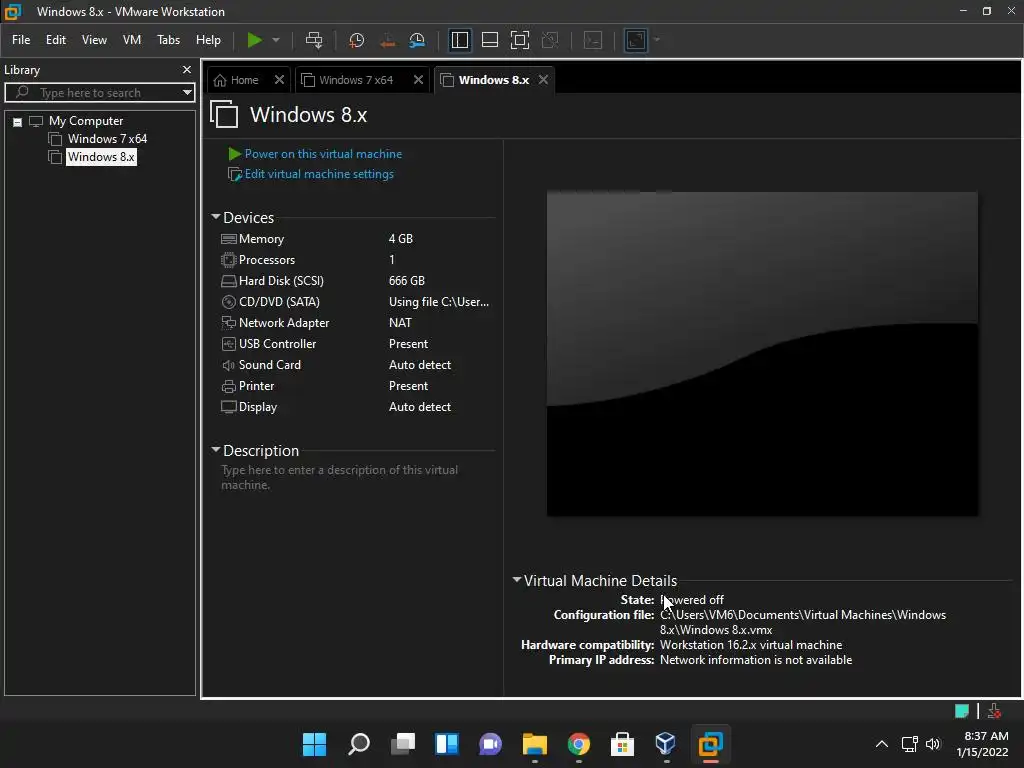
Task: Click the NAT network adapter value
Action: 400,323
